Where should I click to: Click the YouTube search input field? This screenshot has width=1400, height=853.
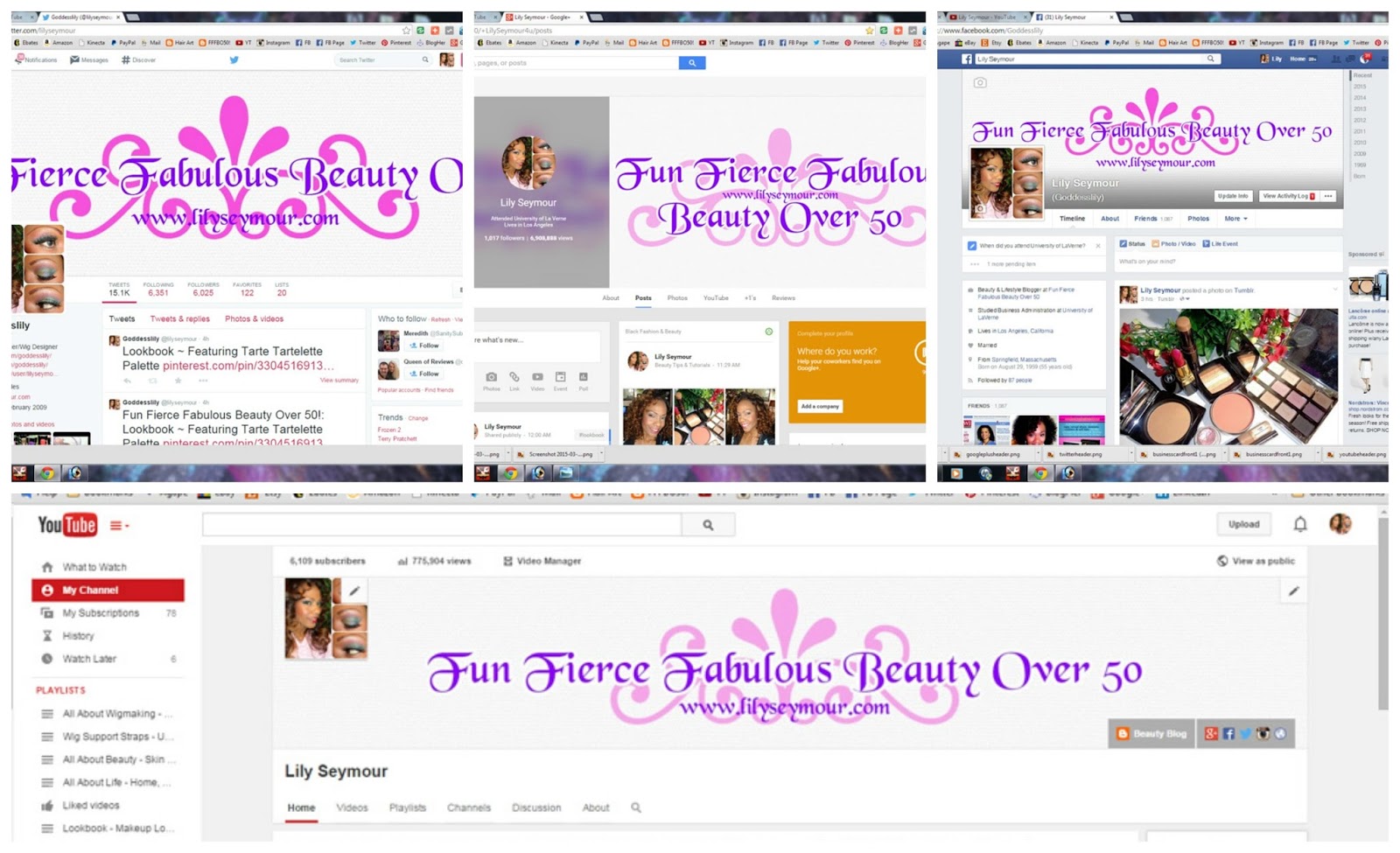[442, 525]
